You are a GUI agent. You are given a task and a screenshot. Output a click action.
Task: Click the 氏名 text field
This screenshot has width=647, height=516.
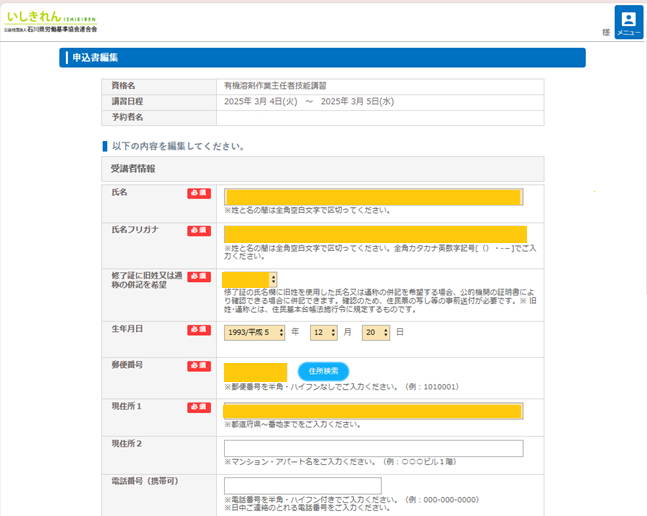[372, 197]
